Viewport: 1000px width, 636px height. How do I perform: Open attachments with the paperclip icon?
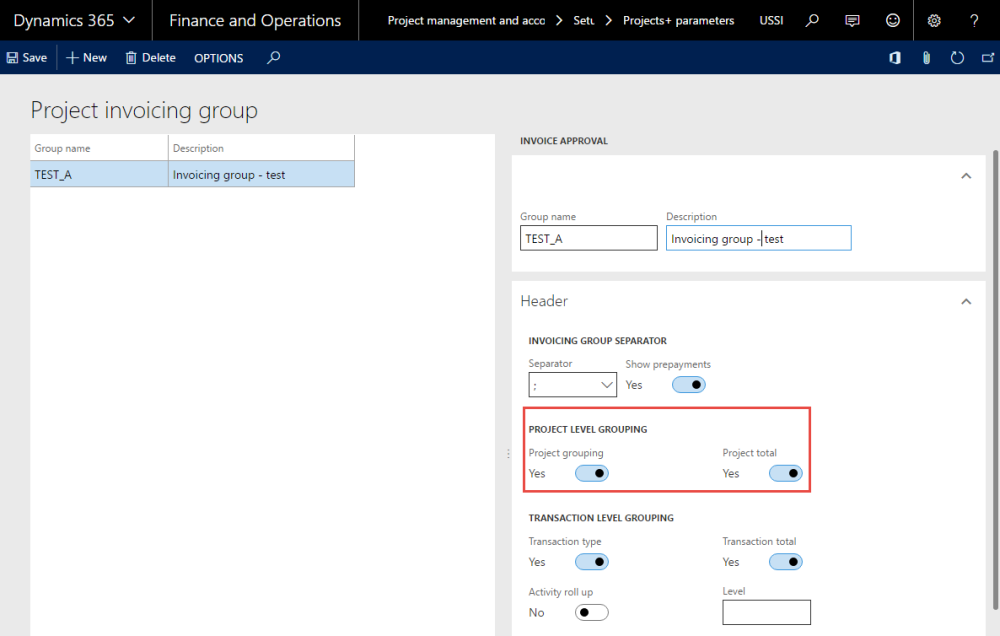click(925, 57)
